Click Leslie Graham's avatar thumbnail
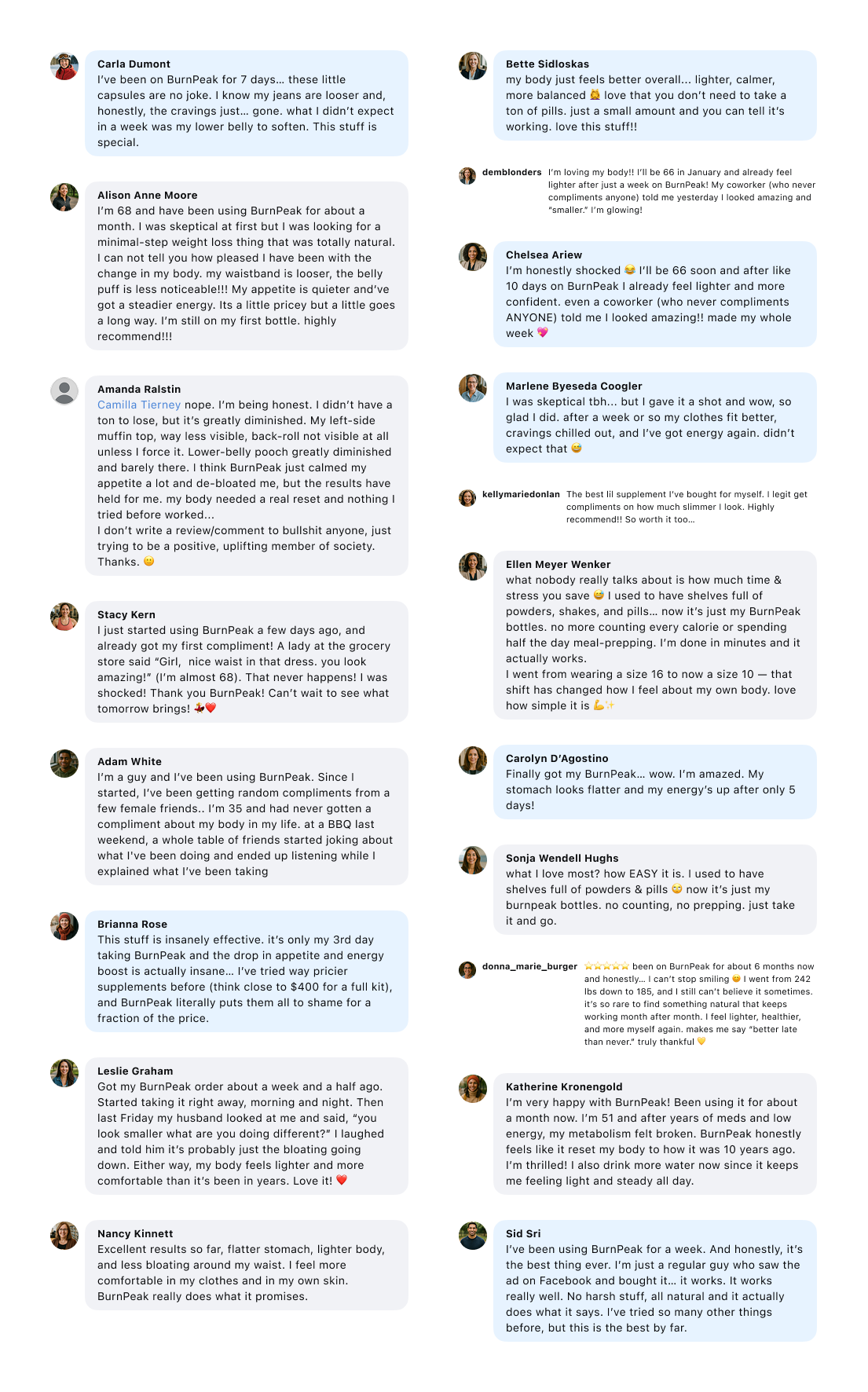 64,1073
